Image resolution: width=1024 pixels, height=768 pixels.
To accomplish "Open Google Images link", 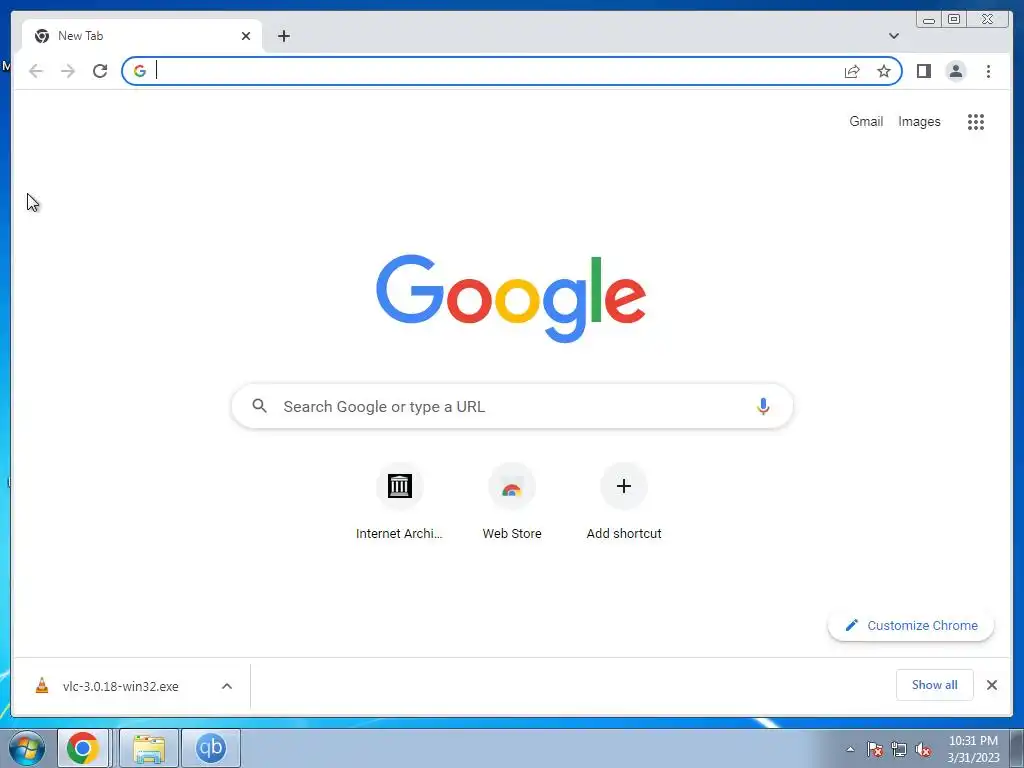I will point(919,121).
